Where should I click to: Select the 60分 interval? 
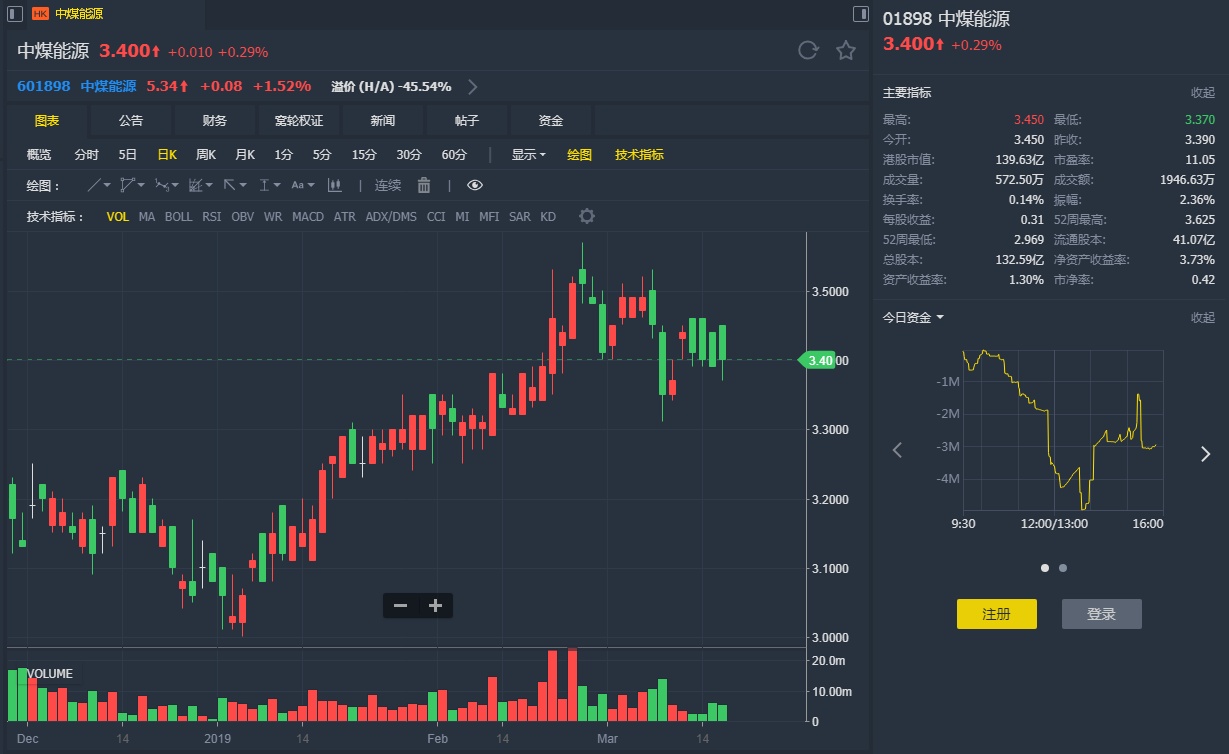point(454,155)
